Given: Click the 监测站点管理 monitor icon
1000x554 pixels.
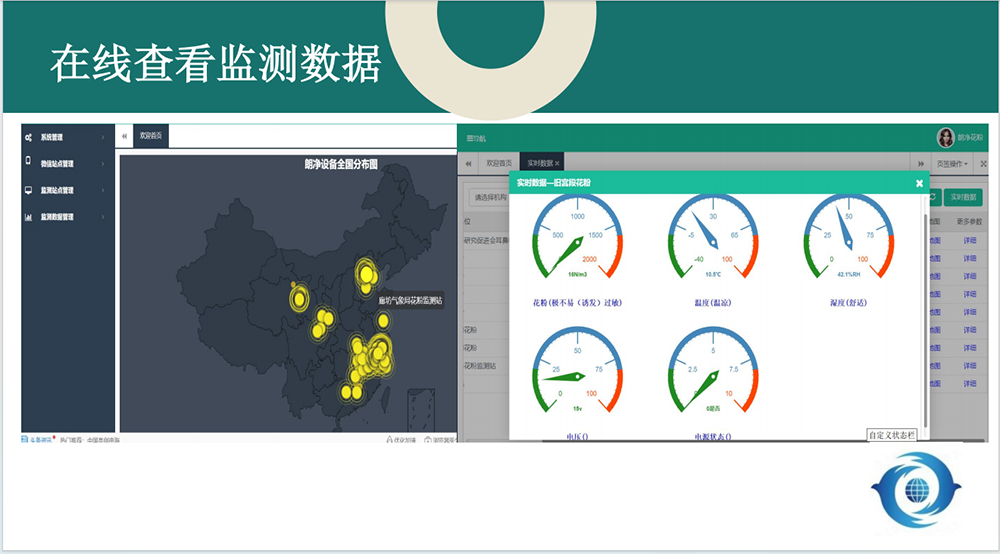Looking at the screenshot, I should click(x=29, y=190).
